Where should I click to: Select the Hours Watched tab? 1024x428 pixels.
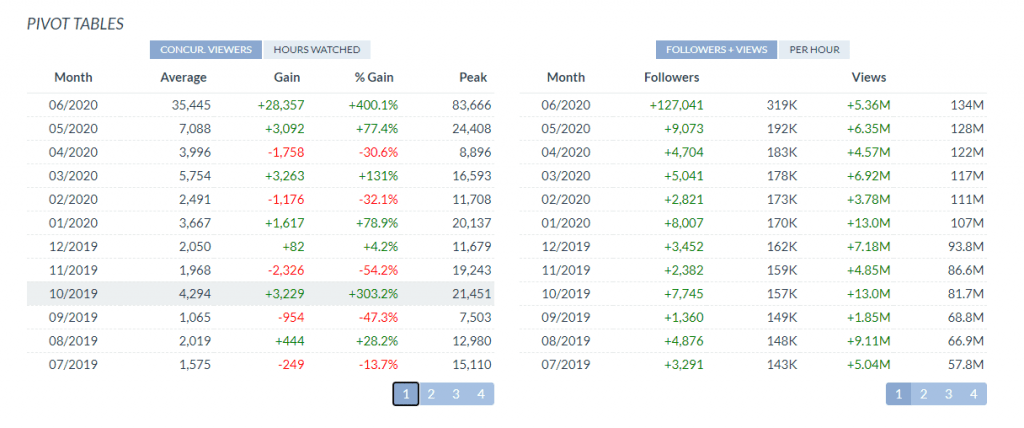point(317,50)
